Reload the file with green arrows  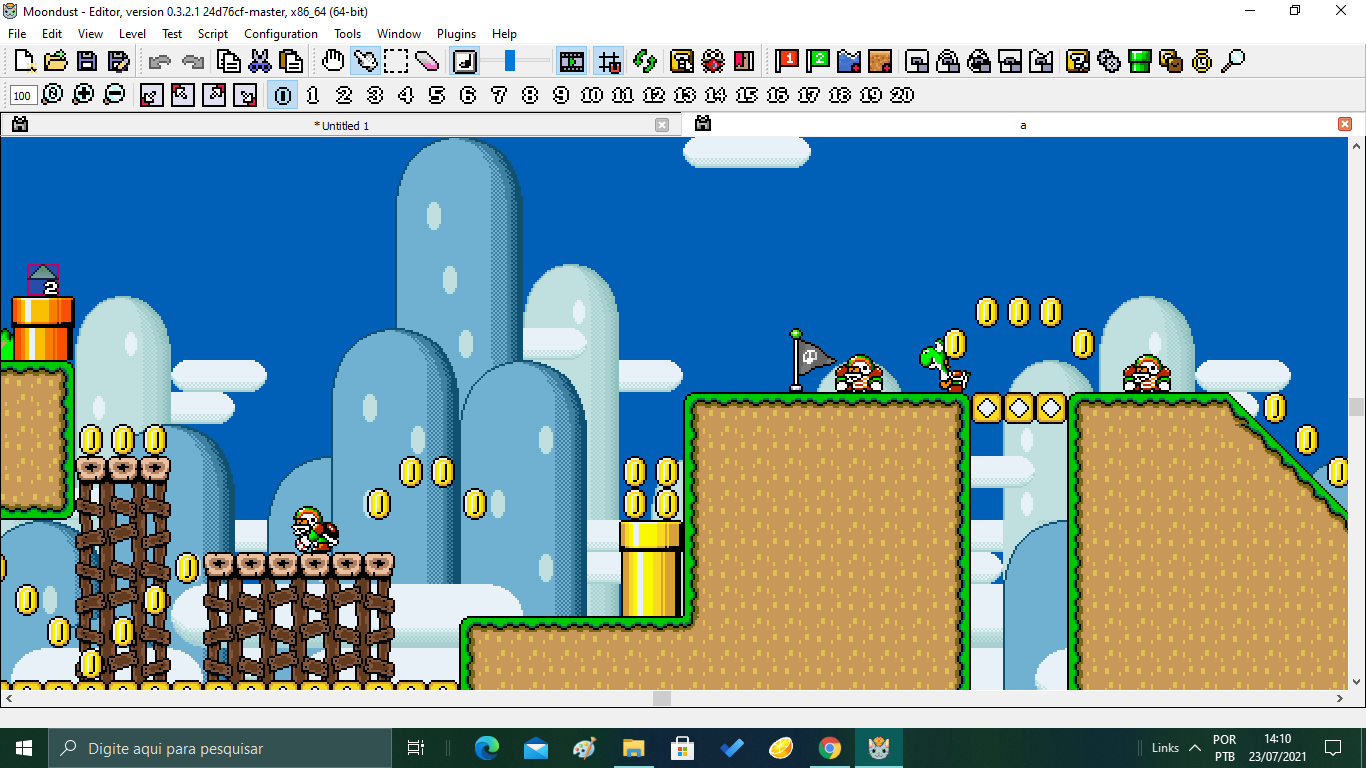645,62
